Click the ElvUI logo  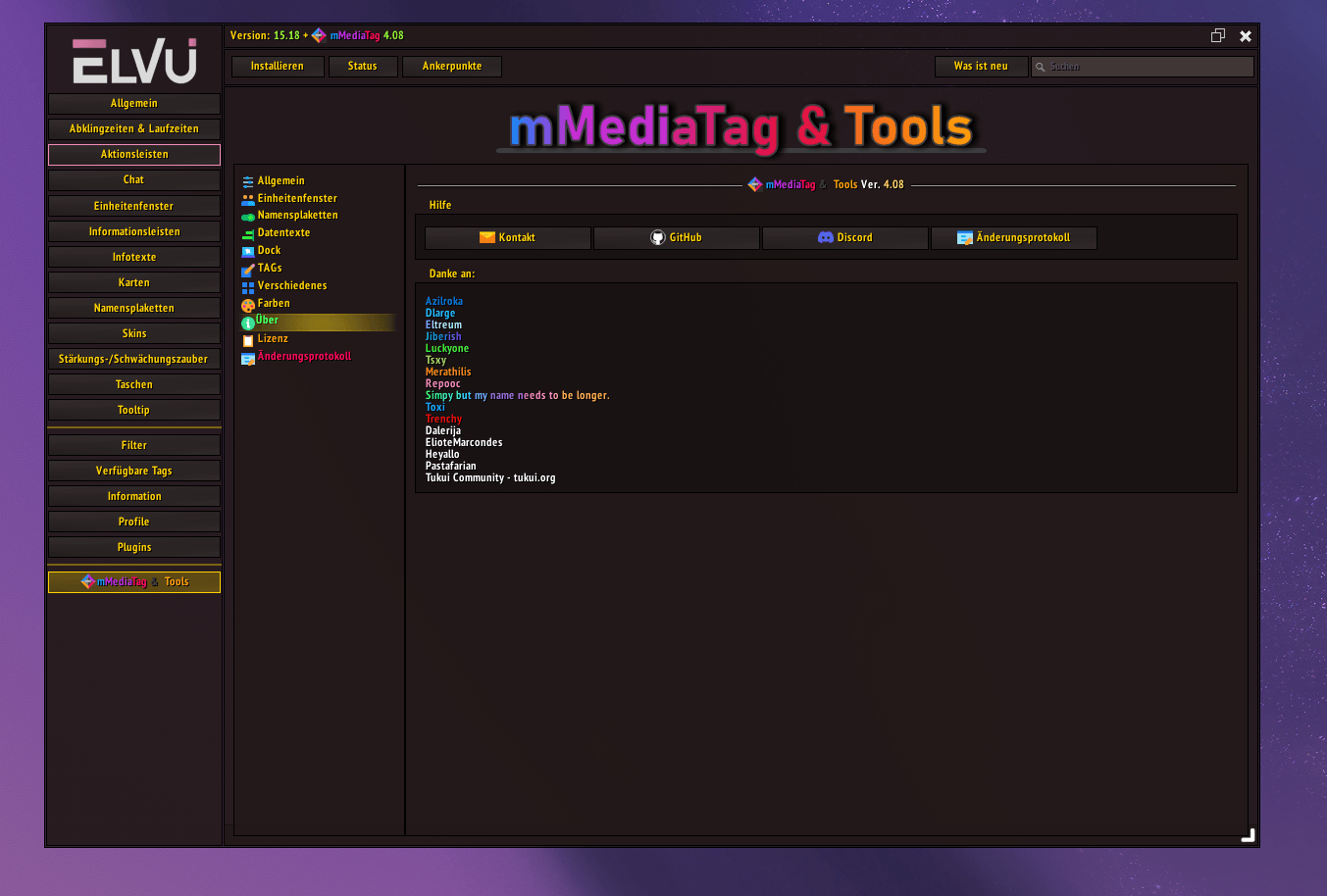pyautogui.click(x=134, y=61)
